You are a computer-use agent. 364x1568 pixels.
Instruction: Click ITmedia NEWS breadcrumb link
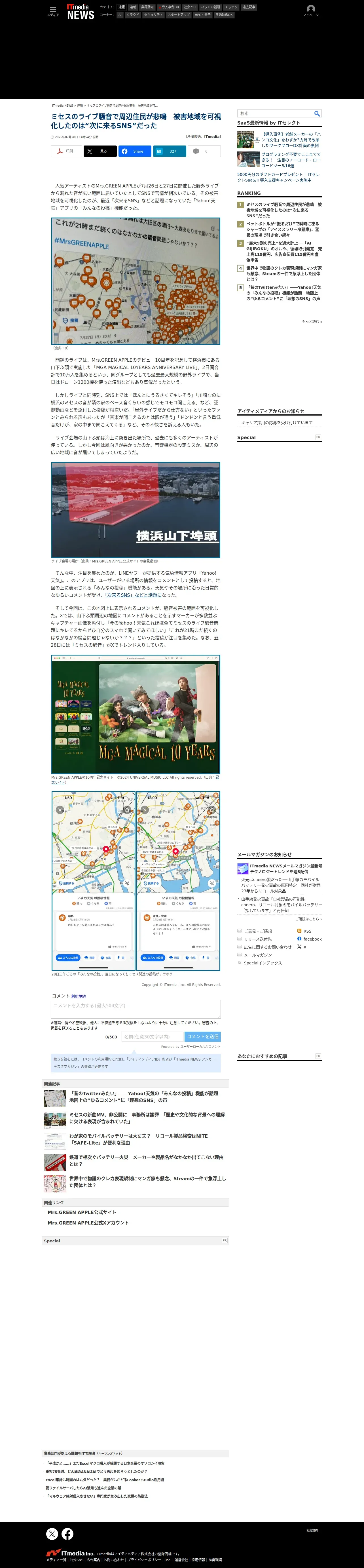click(63, 105)
